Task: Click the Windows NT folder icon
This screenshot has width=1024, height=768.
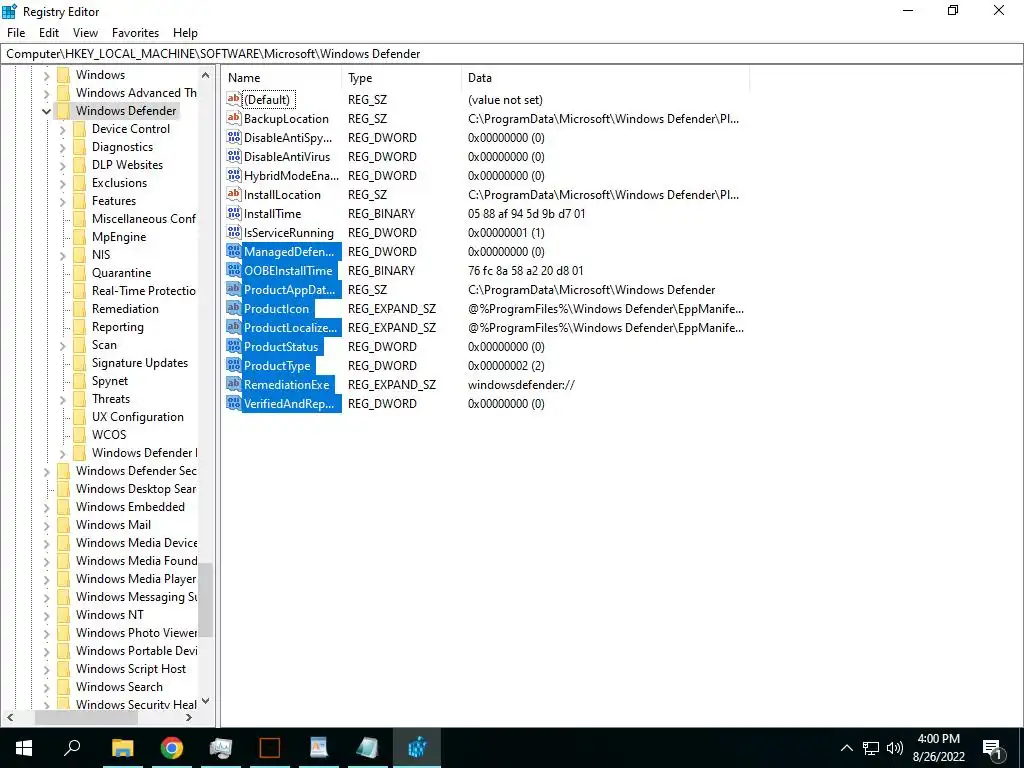Action: click(x=63, y=615)
